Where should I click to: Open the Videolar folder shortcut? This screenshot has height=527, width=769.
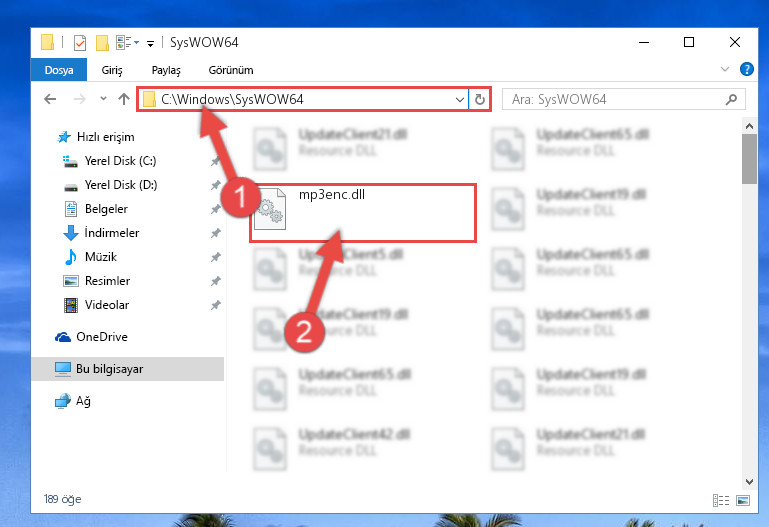pyautogui.click(x=107, y=305)
